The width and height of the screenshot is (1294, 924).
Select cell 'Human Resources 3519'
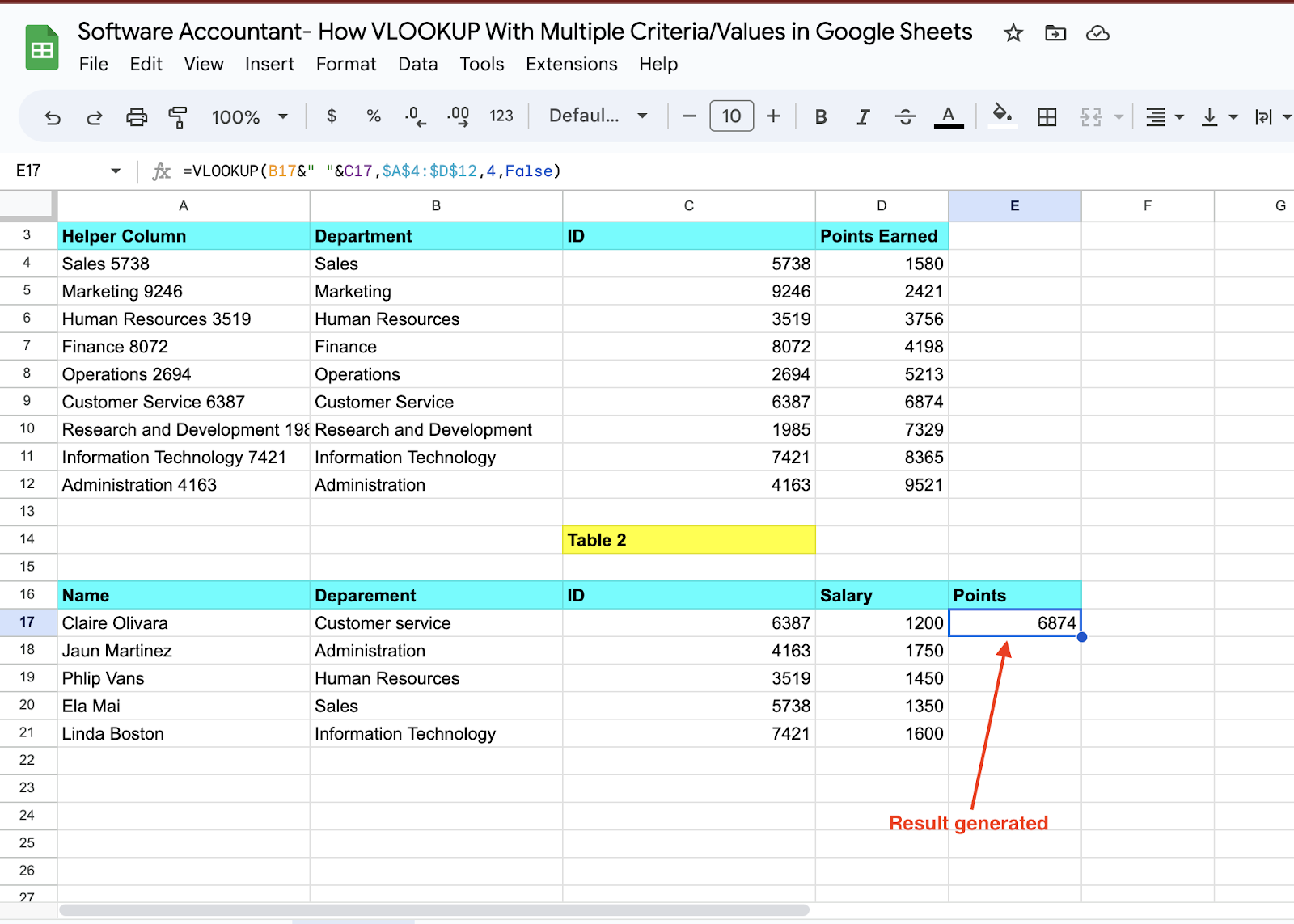pyautogui.click(x=184, y=319)
